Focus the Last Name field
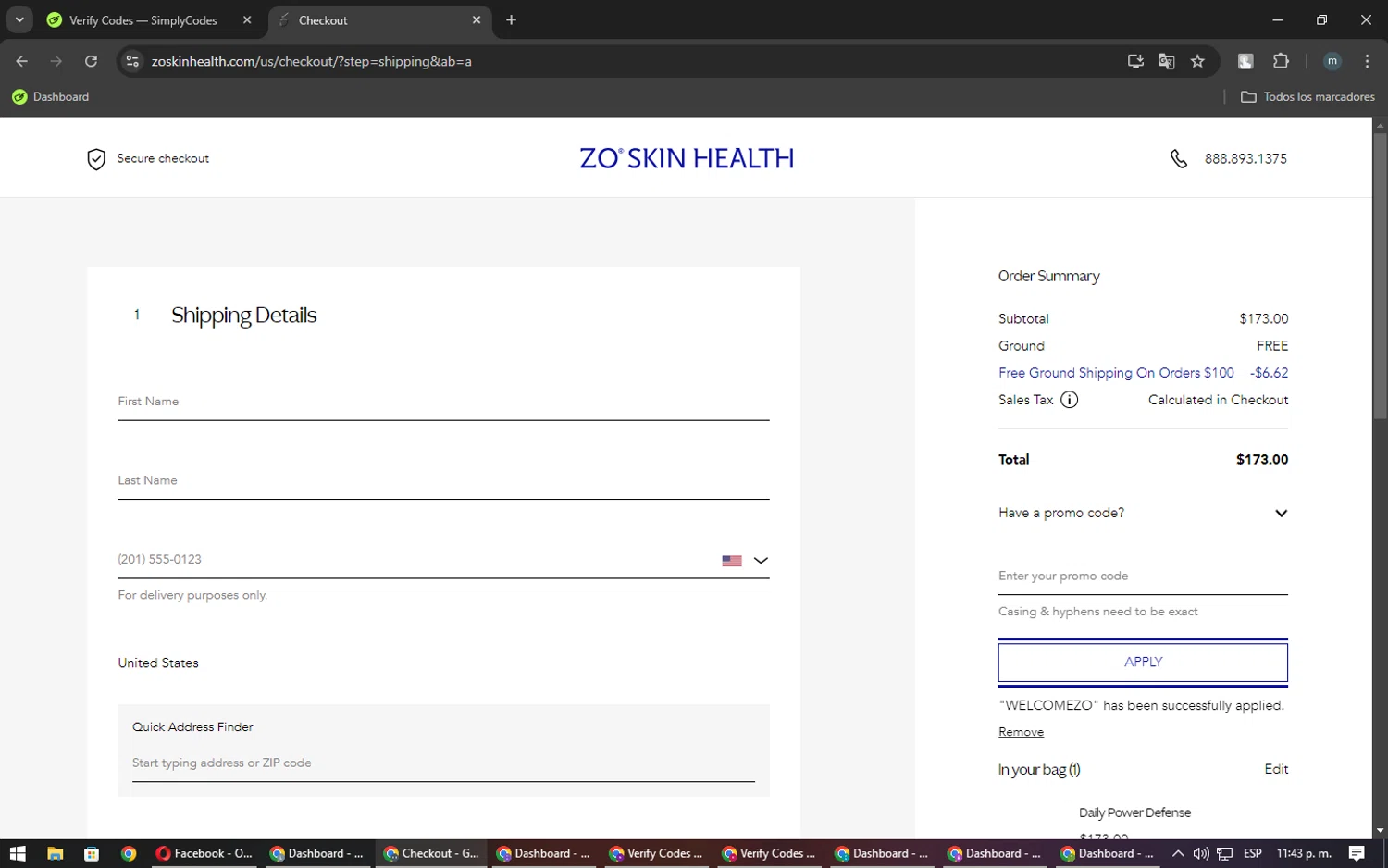The image size is (1388, 868). coord(443,481)
